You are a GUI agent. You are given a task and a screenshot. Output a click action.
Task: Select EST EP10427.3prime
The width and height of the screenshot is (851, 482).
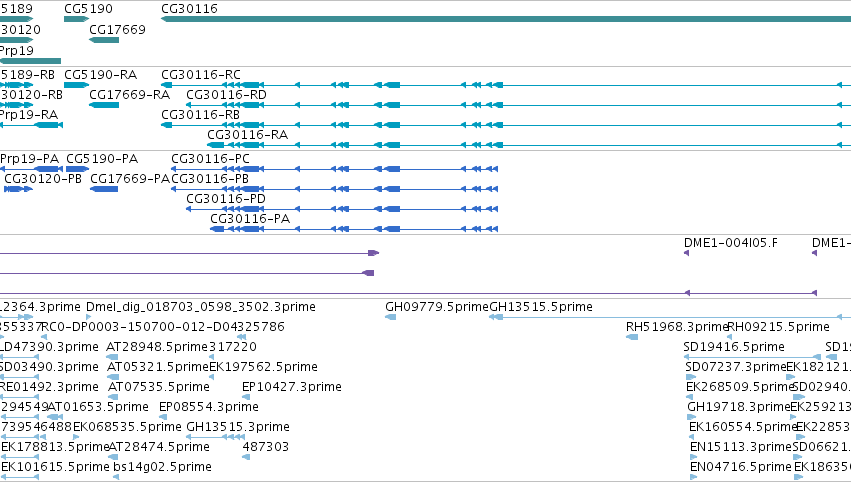pyautogui.click(x=245, y=397)
